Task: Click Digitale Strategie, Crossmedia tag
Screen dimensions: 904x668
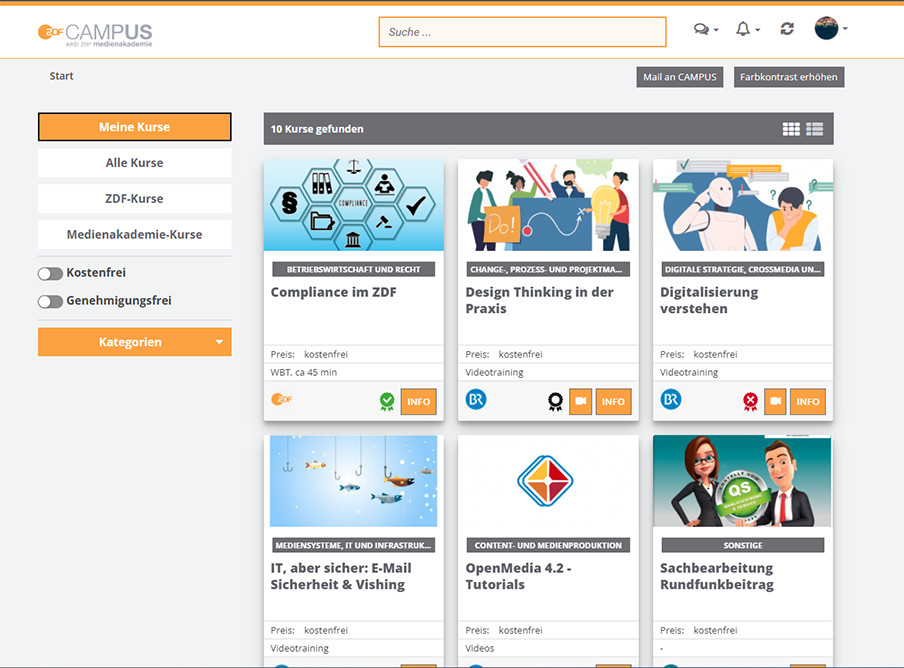Action: click(x=743, y=269)
